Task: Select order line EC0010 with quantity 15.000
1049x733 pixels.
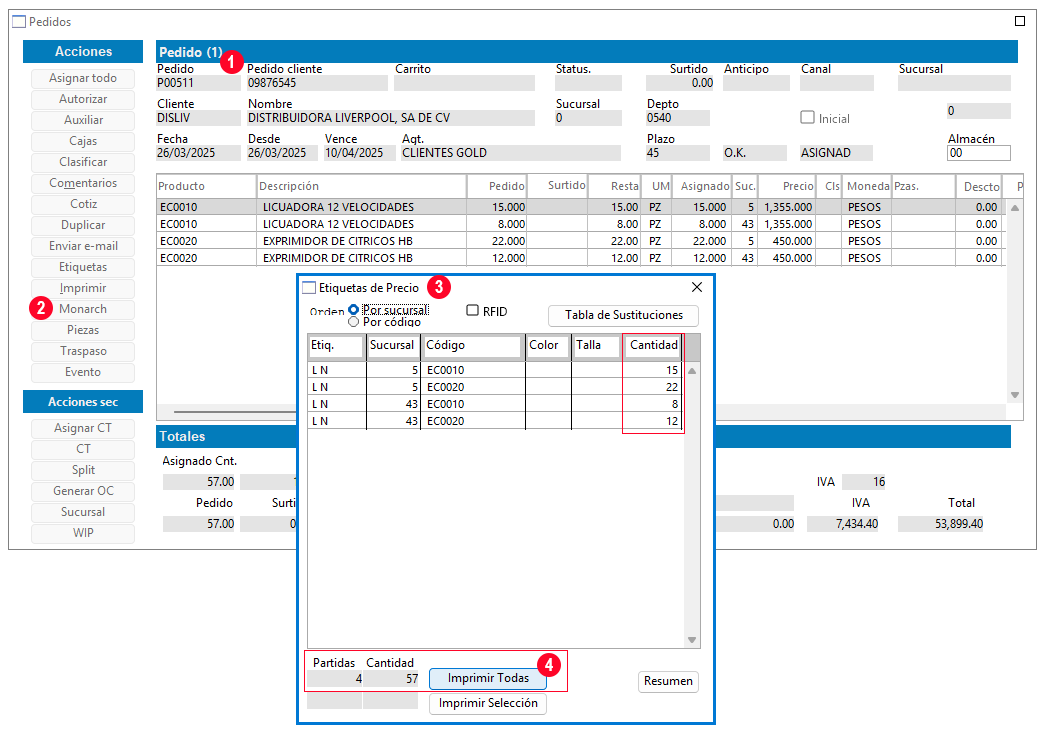Action: pos(581,207)
